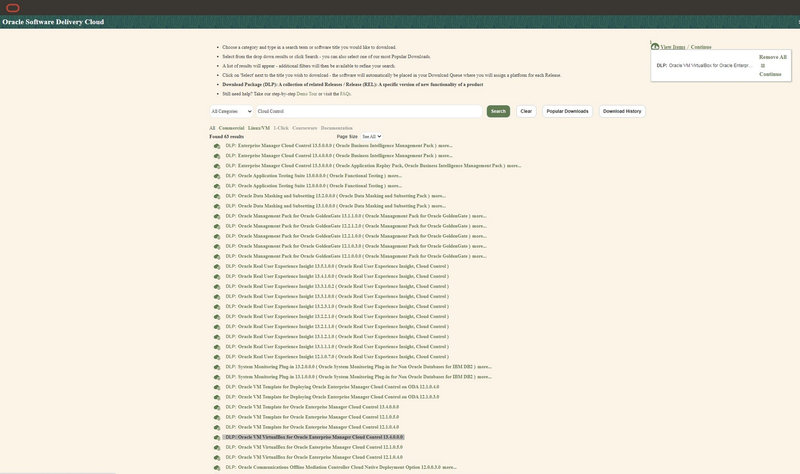Open DLP: Oracle Real User Experience Insight 13.1.1.1.0
This screenshot has width=800, height=474.
coord(337,346)
